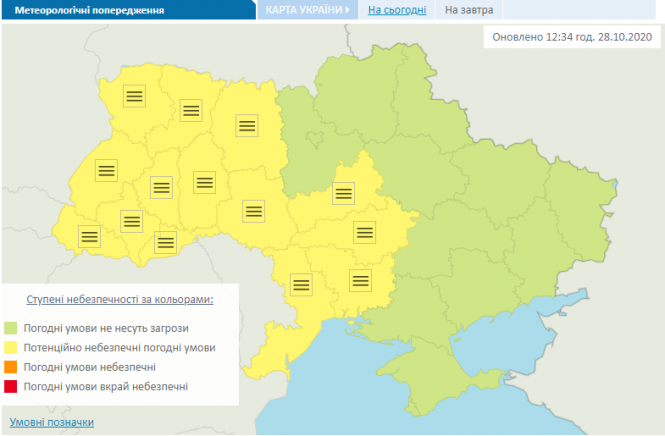Screen dimensions: 665x436
Task: Switch to the На завтра tab
Action: coord(467,10)
